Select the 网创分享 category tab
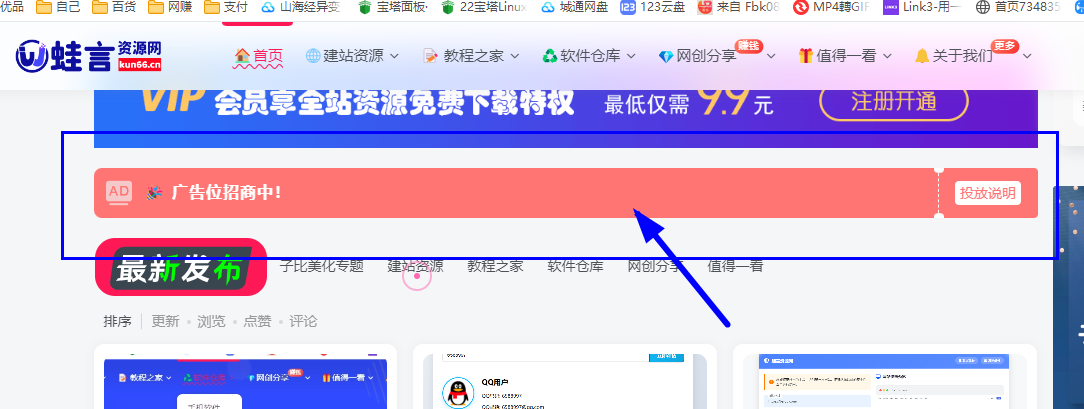The image size is (1084, 409). click(655, 266)
